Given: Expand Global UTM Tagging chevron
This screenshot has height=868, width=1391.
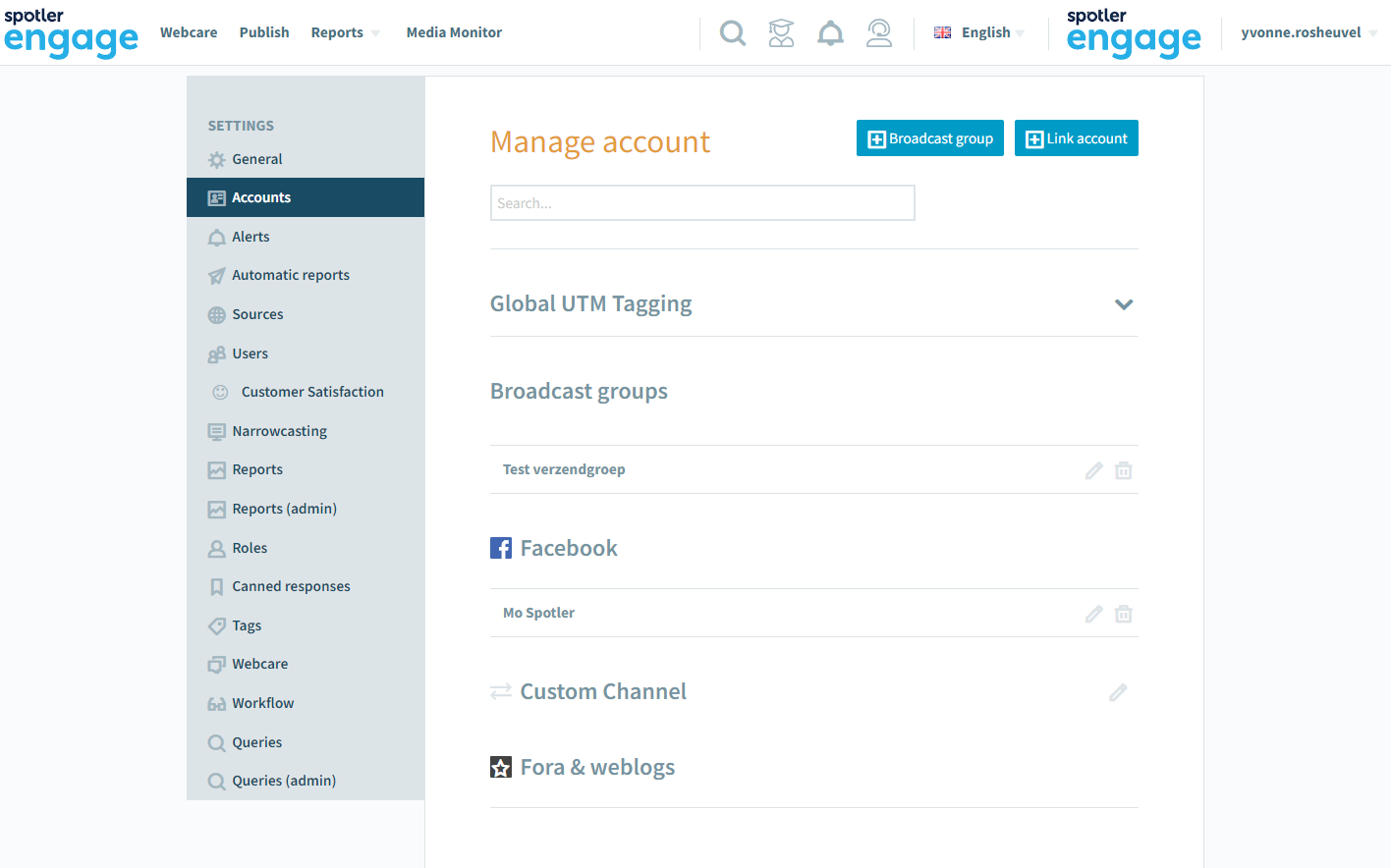Looking at the screenshot, I should coord(1124,304).
